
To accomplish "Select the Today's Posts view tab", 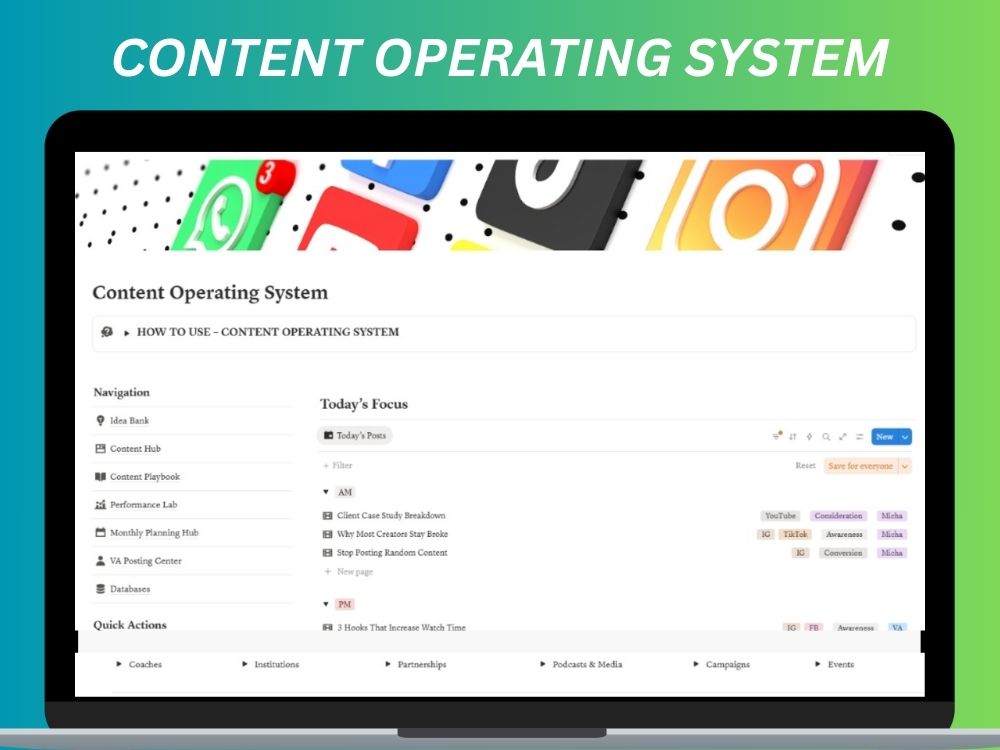I will [355, 436].
